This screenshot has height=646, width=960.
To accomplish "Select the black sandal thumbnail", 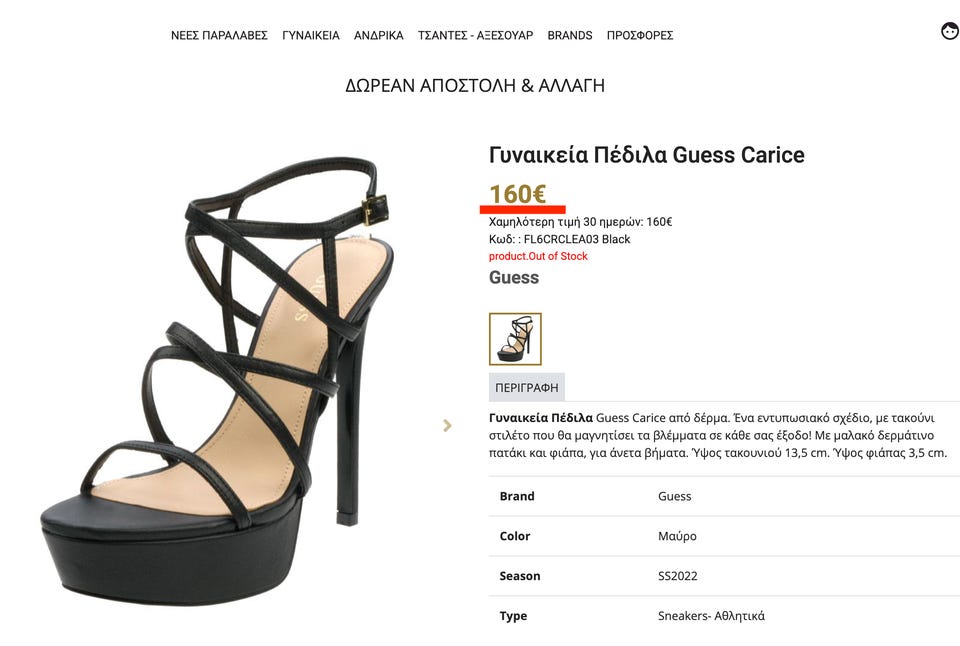I will (x=515, y=339).
